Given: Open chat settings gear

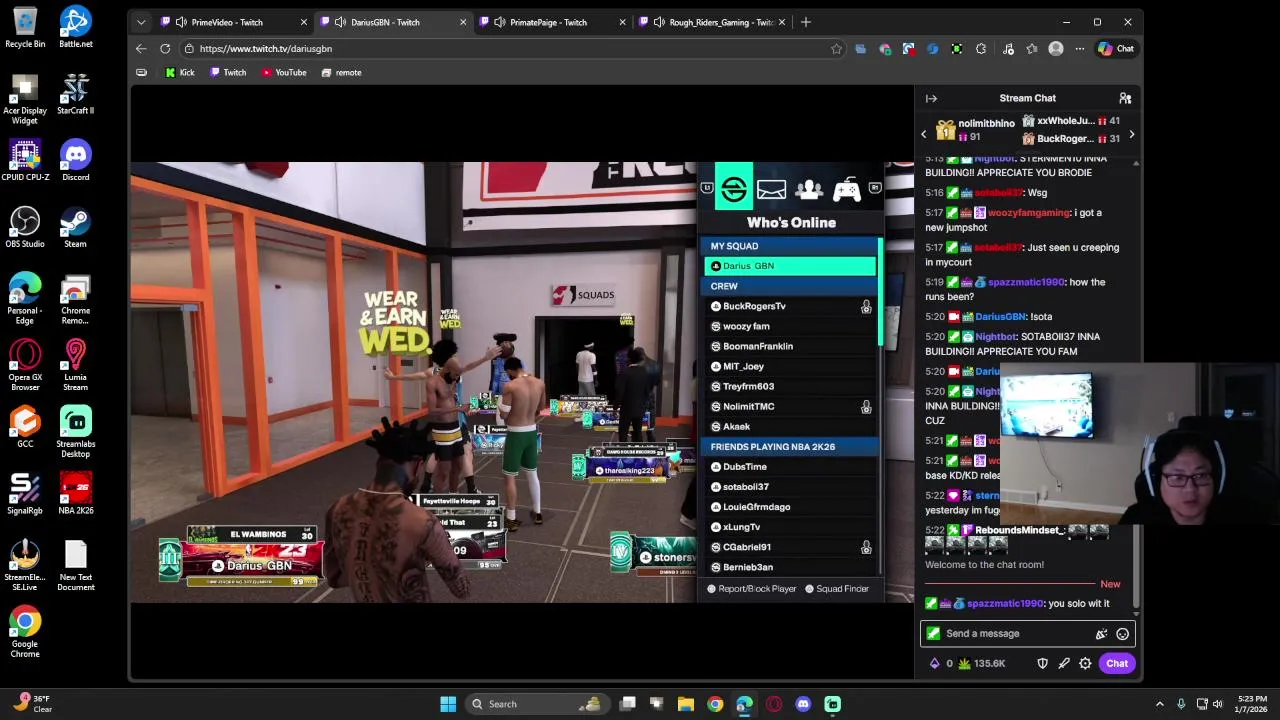Looking at the screenshot, I should (1085, 663).
